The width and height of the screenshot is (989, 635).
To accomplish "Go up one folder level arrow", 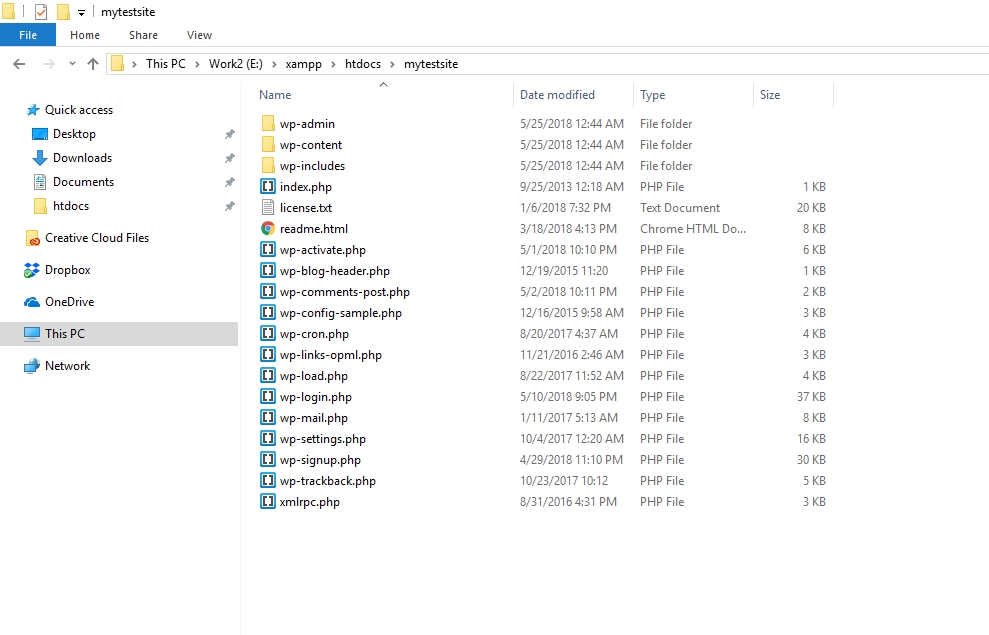I will click(93, 64).
